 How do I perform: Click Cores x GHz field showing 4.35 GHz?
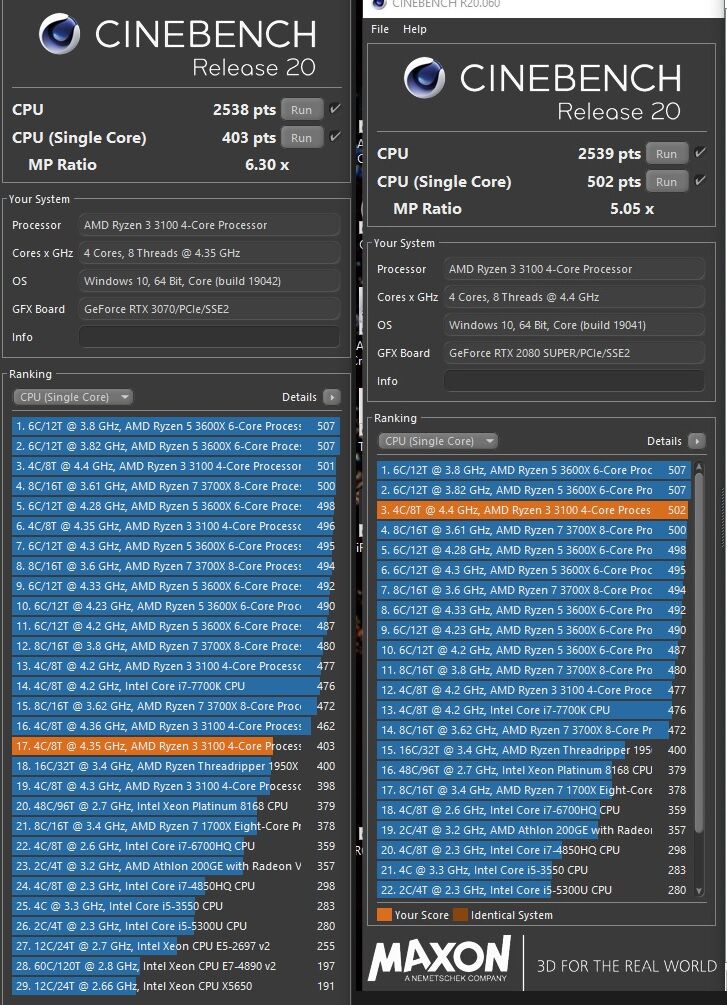click(x=209, y=253)
